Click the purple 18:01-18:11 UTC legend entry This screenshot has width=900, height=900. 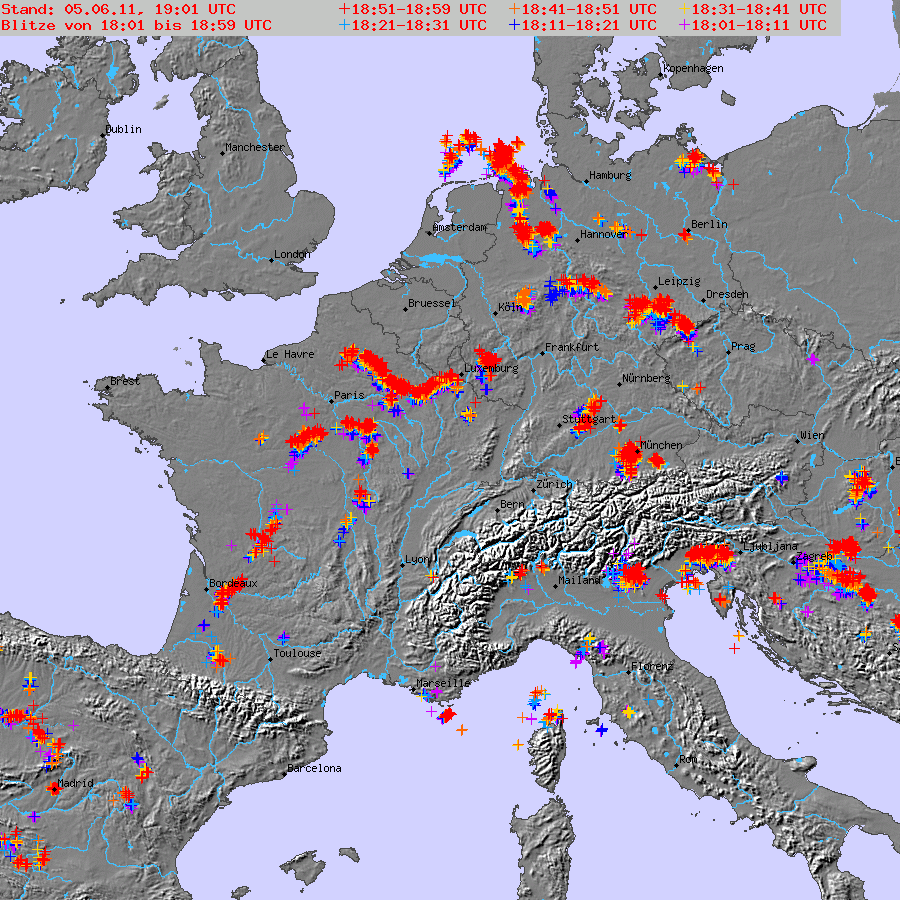752,25
